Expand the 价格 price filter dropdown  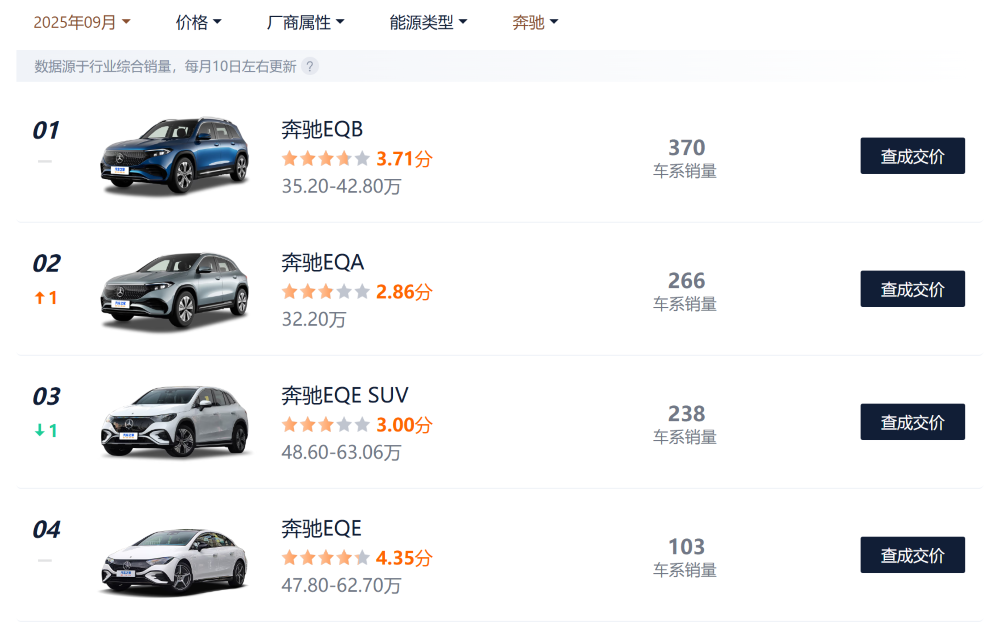(198, 22)
